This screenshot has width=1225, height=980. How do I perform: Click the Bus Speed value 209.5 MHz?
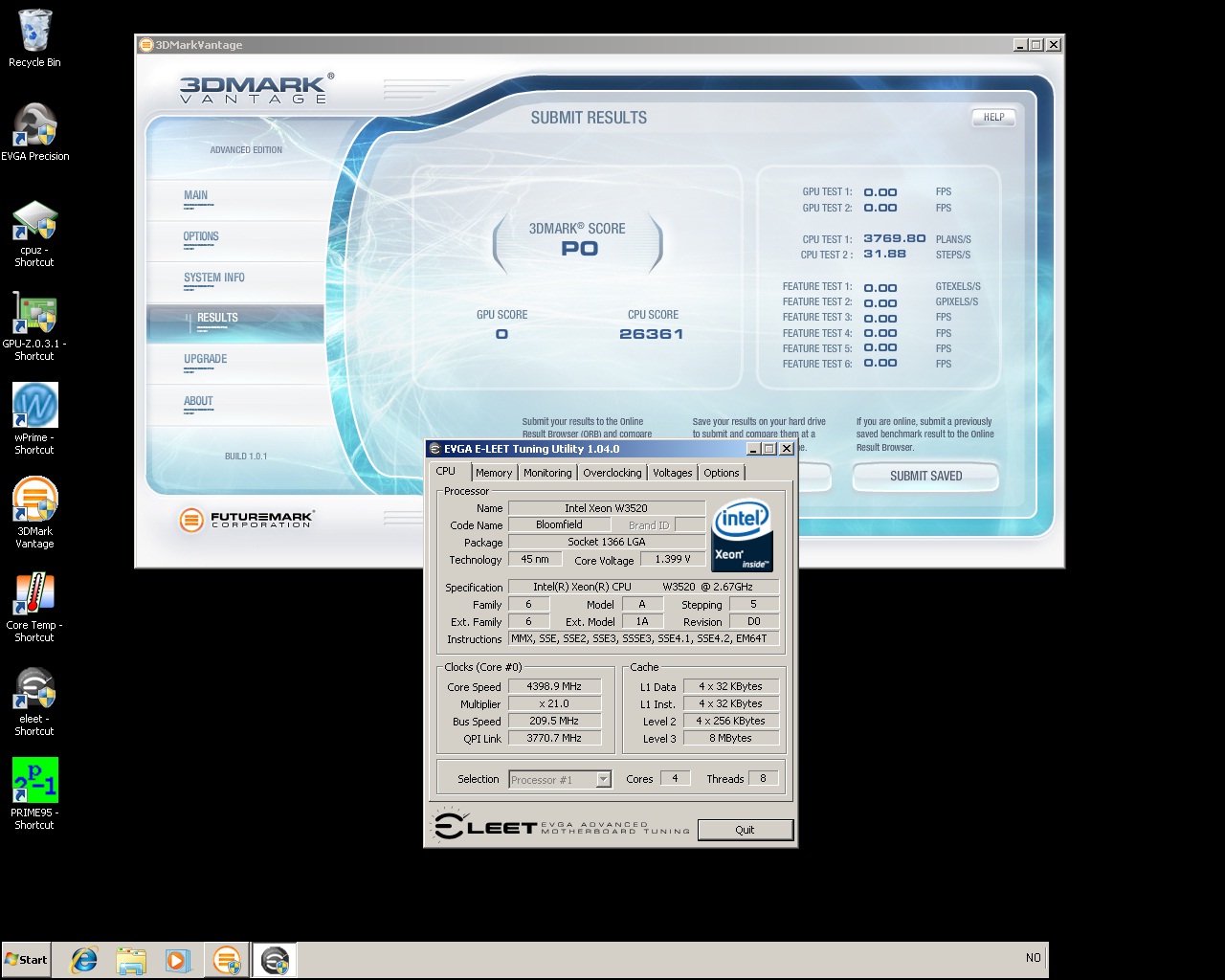pyautogui.click(x=554, y=721)
